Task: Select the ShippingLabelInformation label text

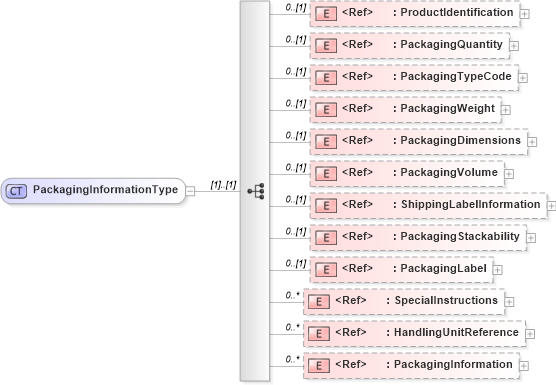Action: (471, 204)
